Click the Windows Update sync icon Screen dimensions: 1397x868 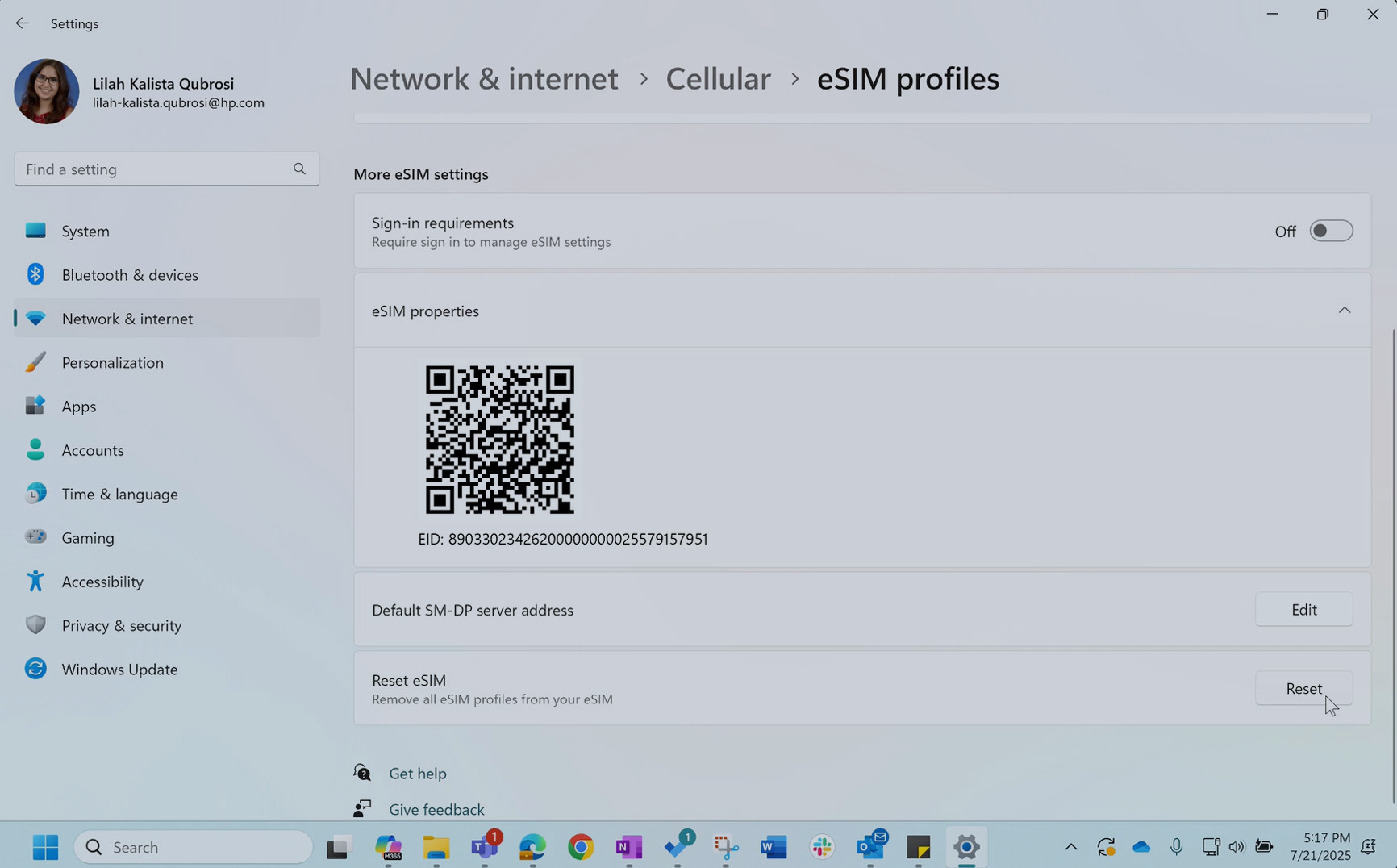tap(35, 669)
